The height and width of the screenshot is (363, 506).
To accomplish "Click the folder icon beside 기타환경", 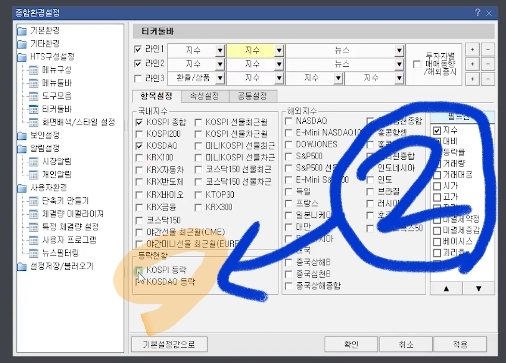I will pyautogui.click(x=22, y=44).
